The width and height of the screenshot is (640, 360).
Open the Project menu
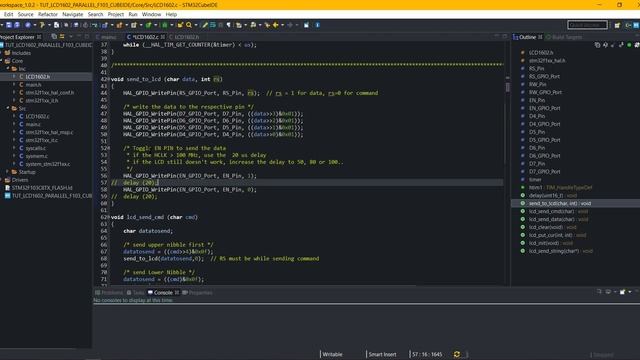pyautogui.click(x=116, y=14)
